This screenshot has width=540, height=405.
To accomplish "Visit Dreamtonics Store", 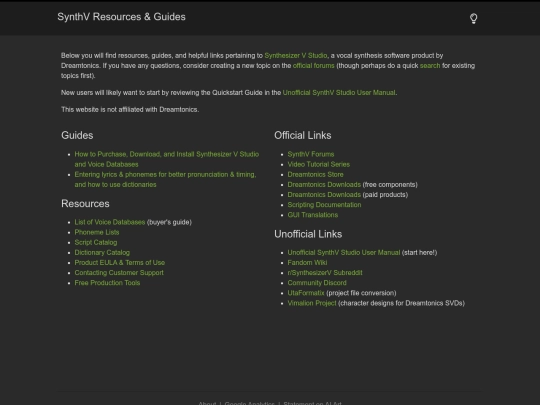I will [x=315, y=174].
